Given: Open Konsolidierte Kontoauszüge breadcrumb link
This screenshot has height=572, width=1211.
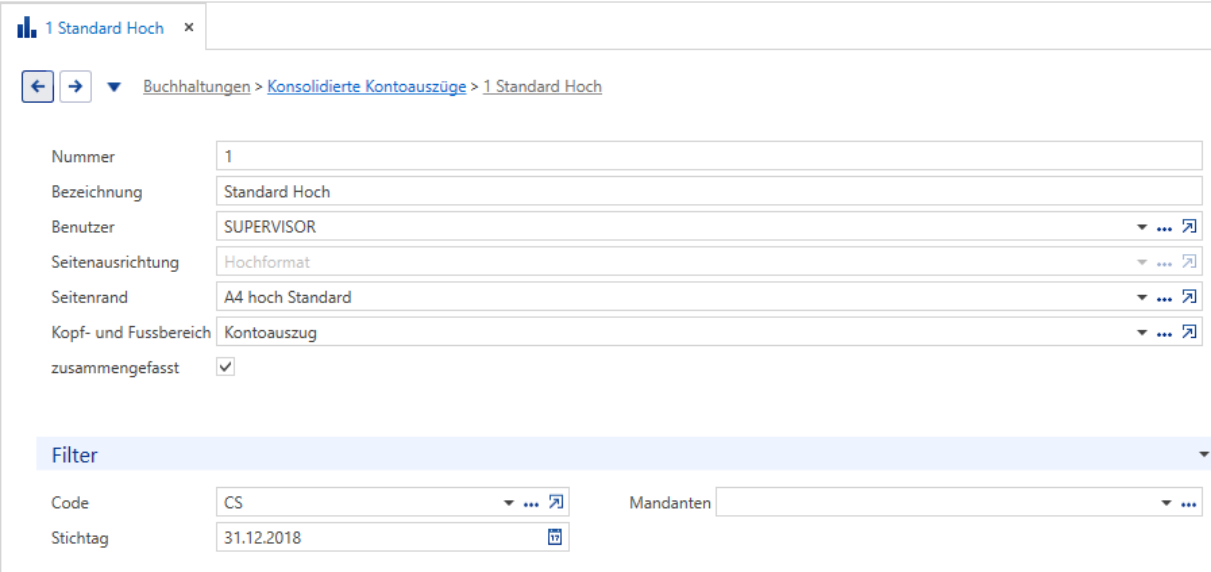Looking at the screenshot, I should coord(367,87).
